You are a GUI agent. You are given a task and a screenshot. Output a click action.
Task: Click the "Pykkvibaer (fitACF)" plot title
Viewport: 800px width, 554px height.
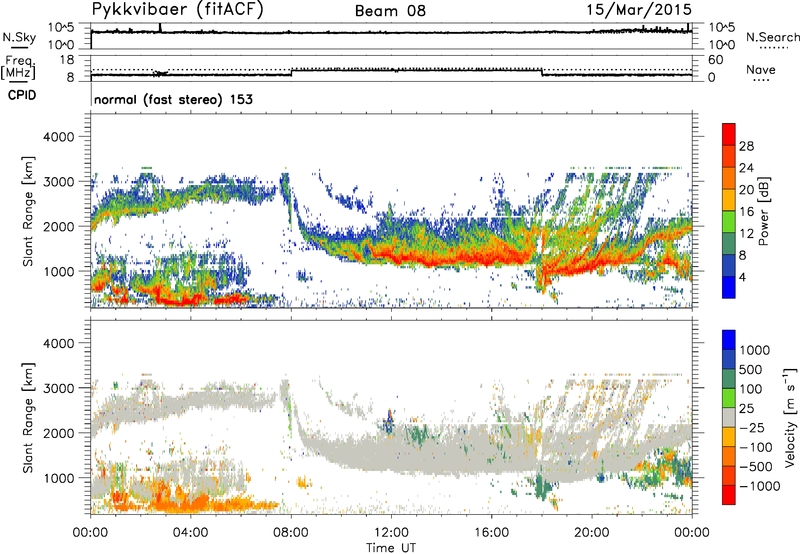pos(178,10)
